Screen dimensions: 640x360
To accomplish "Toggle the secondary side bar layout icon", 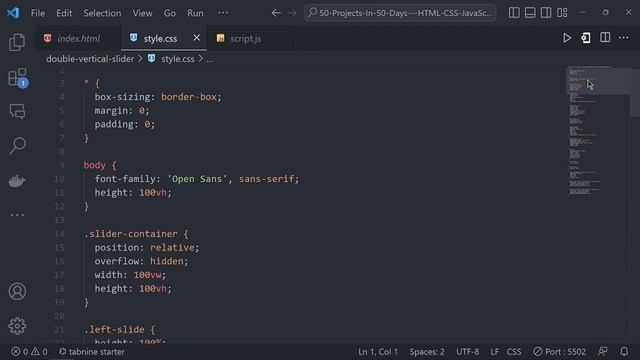I will [x=546, y=13].
